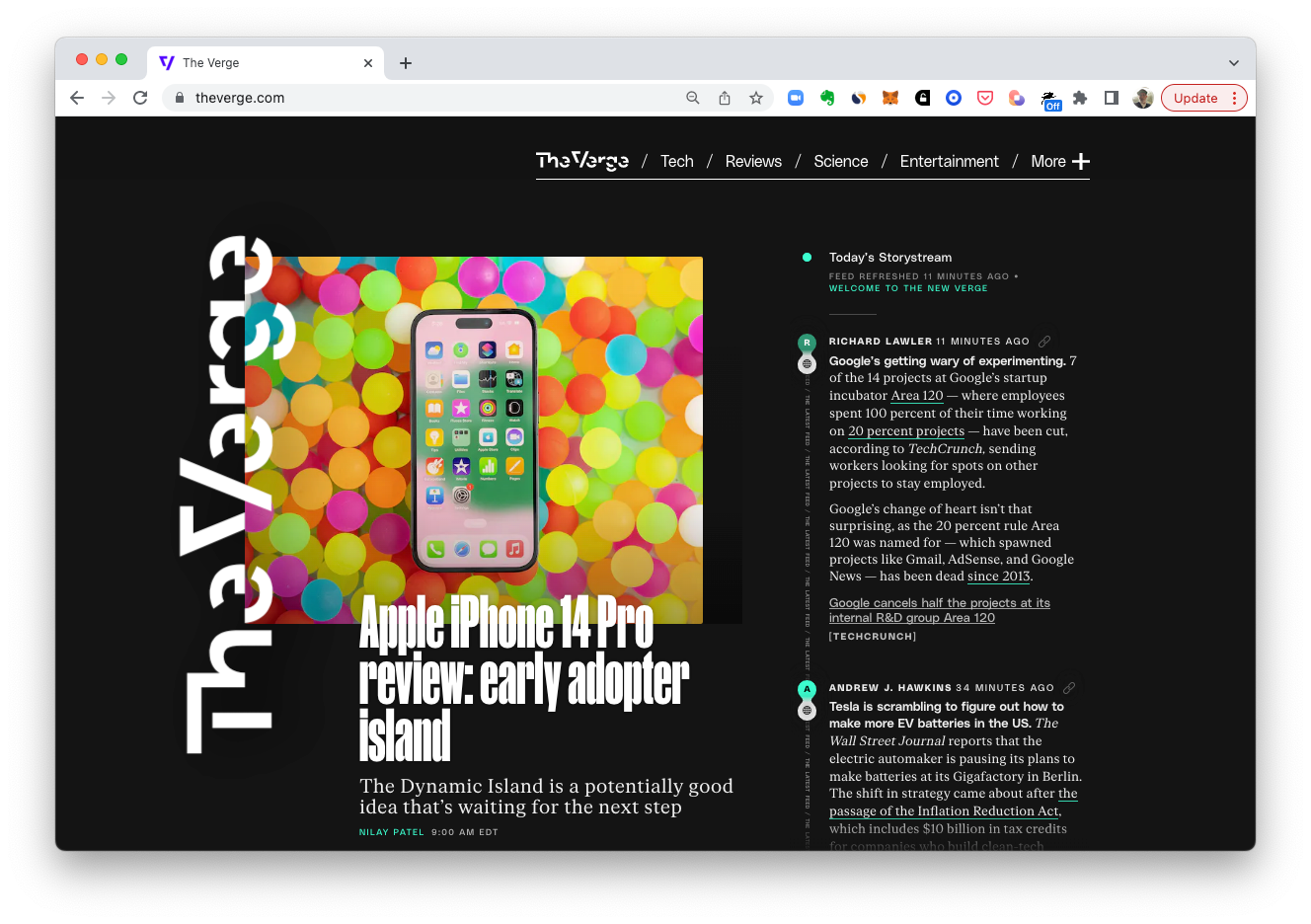This screenshot has height=924, width=1311.
Task: Open the pink and purple bubble extension
Action: pyautogui.click(x=1017, y=98)
